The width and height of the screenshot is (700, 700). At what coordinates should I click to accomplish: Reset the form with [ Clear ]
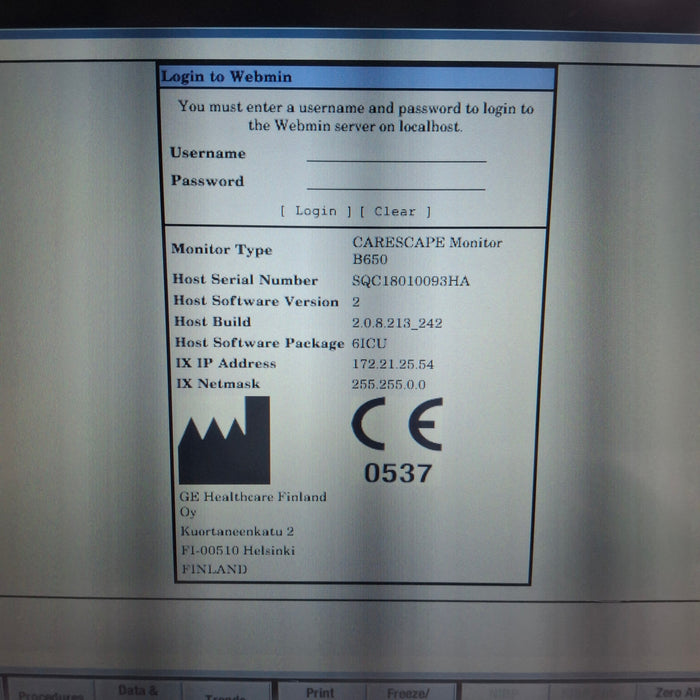pyautogui.click(x=396, y=212)
